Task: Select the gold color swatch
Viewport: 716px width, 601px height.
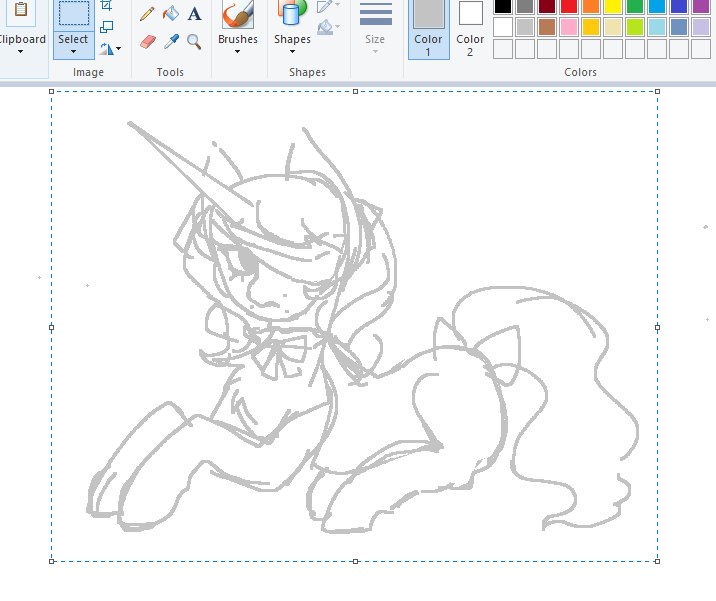Action: (x=591, y=27)
